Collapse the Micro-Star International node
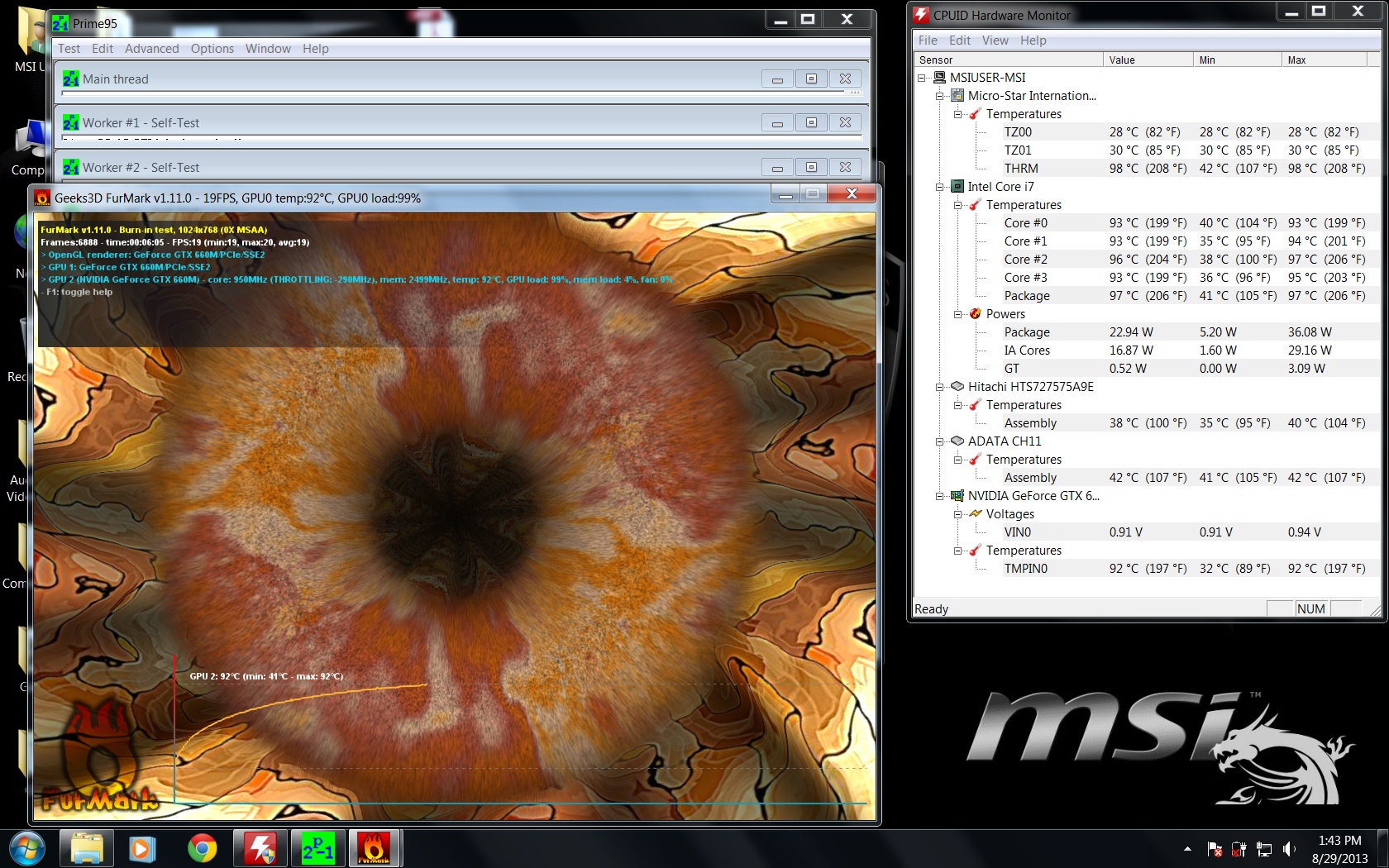The height and width of the screenshot is (868, 1389). [x=940, y=96]
